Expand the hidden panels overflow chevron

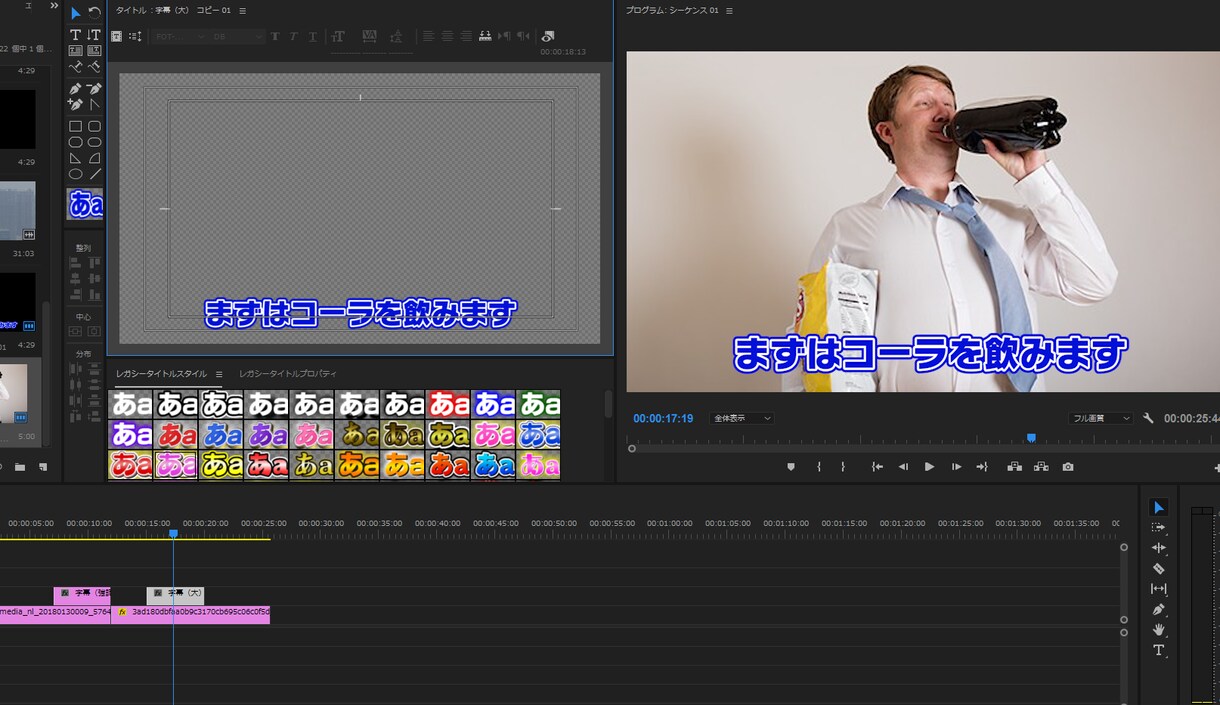pos(54,6)
